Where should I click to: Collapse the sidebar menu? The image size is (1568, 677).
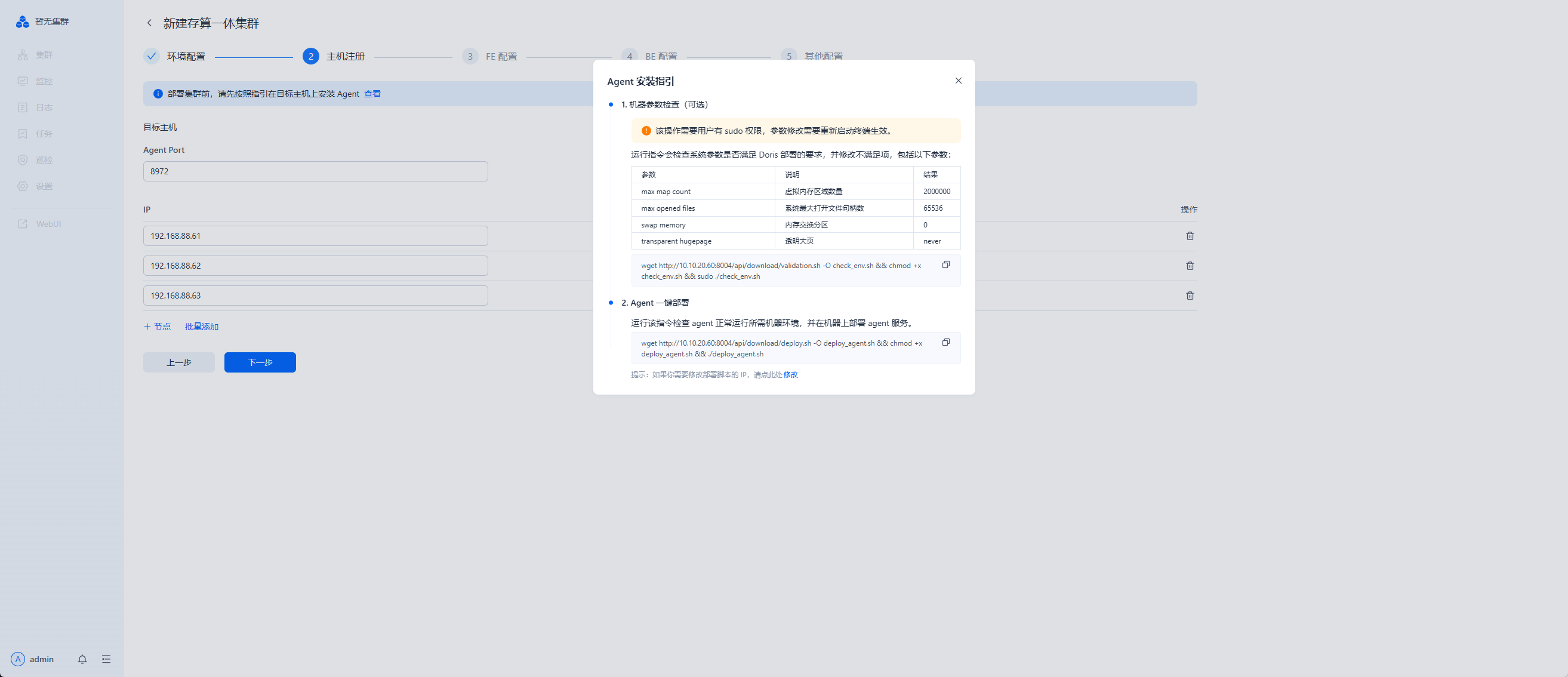tap(106, 658)
